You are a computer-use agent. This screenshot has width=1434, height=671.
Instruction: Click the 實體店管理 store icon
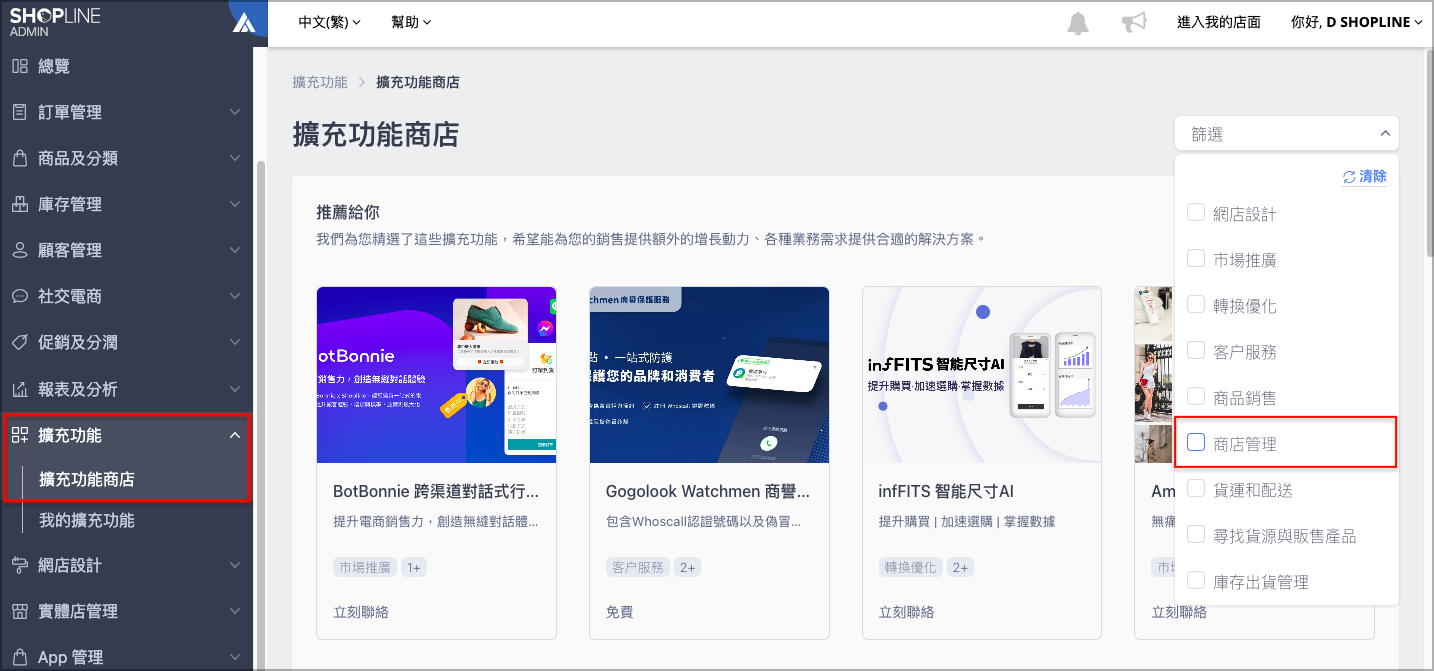click(x=19, y=611)
